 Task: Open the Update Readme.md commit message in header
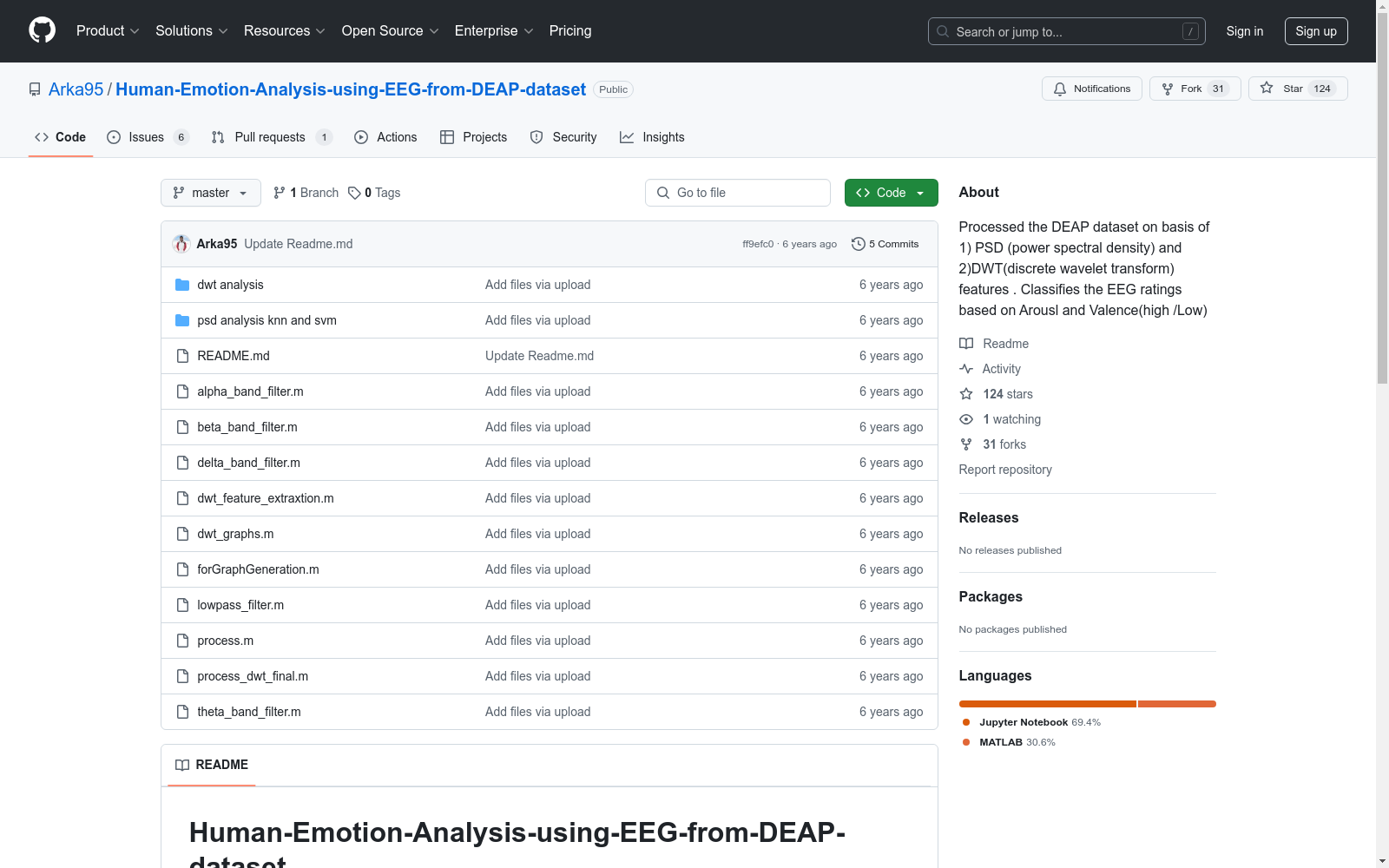point(299,244)
